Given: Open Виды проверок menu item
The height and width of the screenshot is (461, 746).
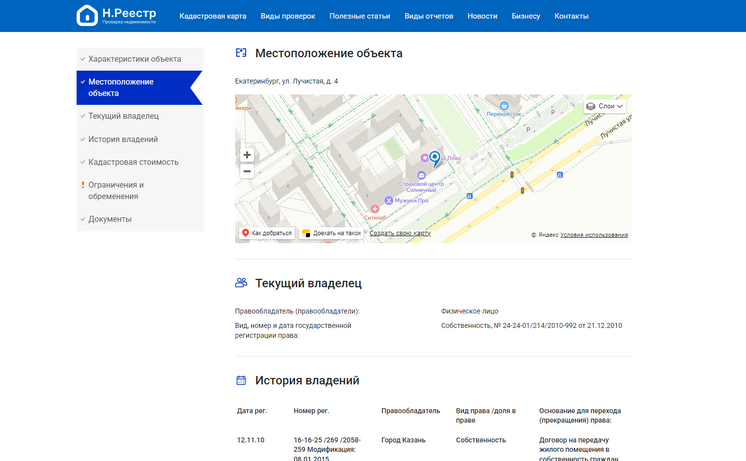Looking at the screenshot, I should point(287,16).
